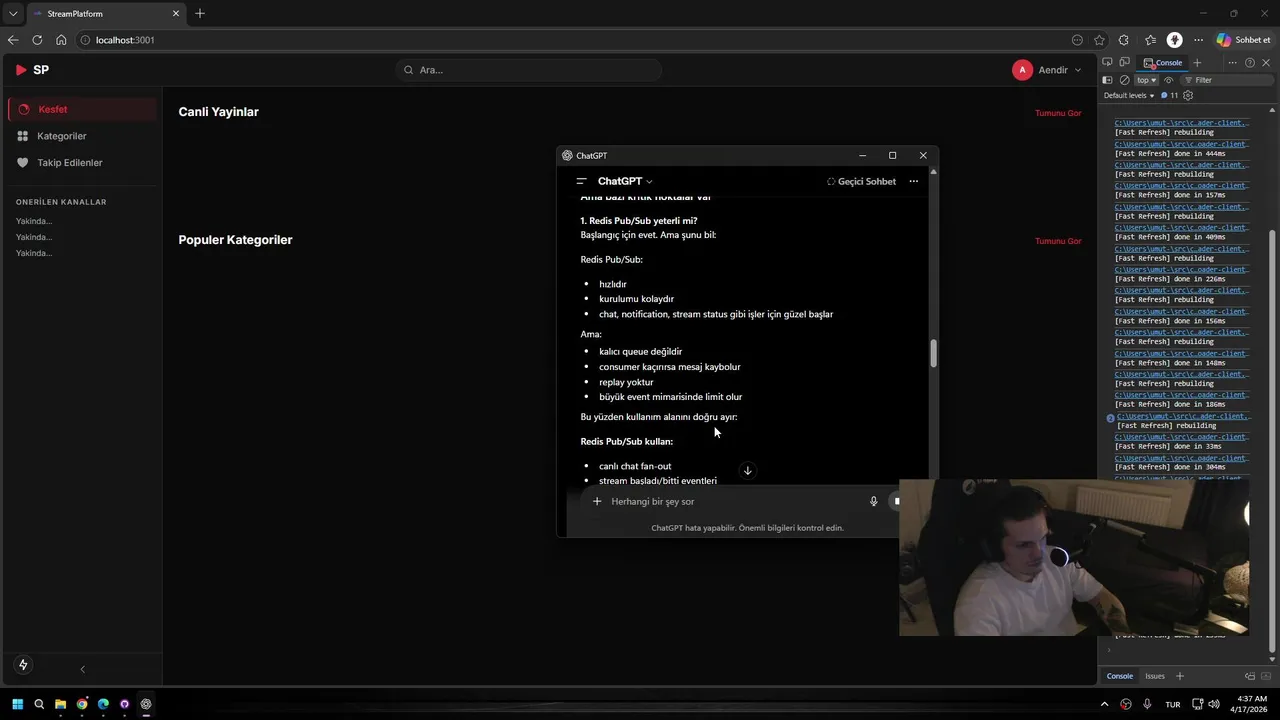The image size is (1280, 720).
Task: Clear the console with circle-slash icon
Action: coord(1124,80)
